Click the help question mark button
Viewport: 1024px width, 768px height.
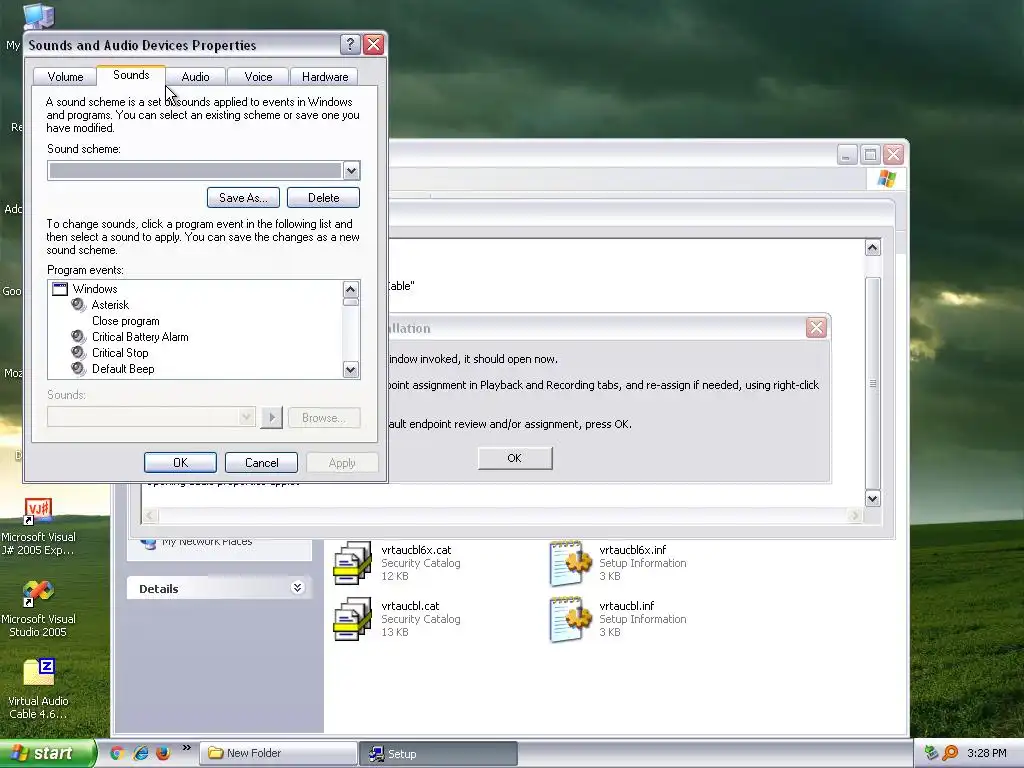tap(350, 44)
